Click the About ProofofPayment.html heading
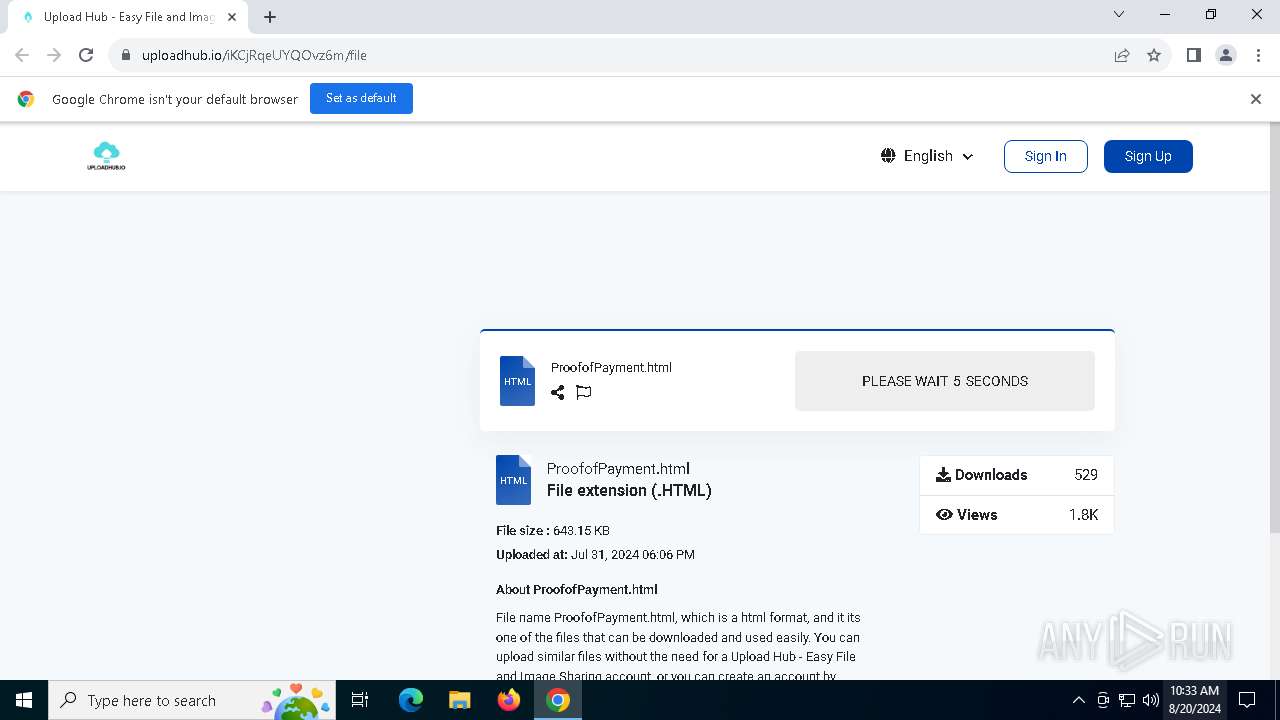The height and width of the screenshot is (720, 1280). [x=577, y=590]
